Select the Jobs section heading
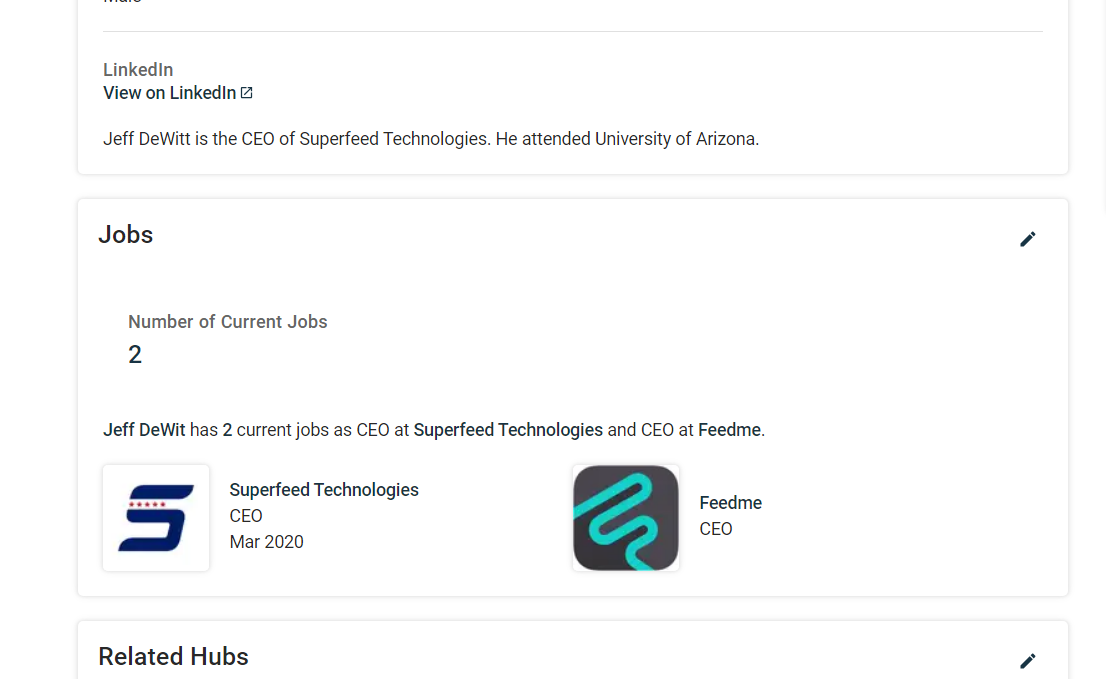Viewport: 1106px width, 679px height. (126, 235)
